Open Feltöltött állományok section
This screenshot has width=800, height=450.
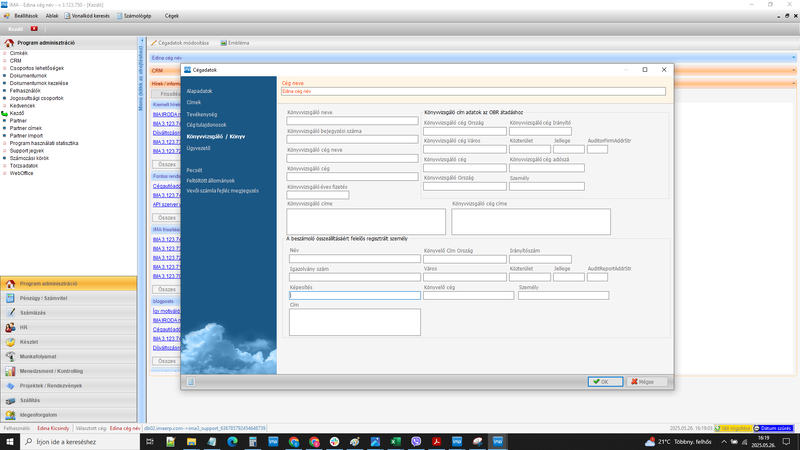click(x=211, y=181)
